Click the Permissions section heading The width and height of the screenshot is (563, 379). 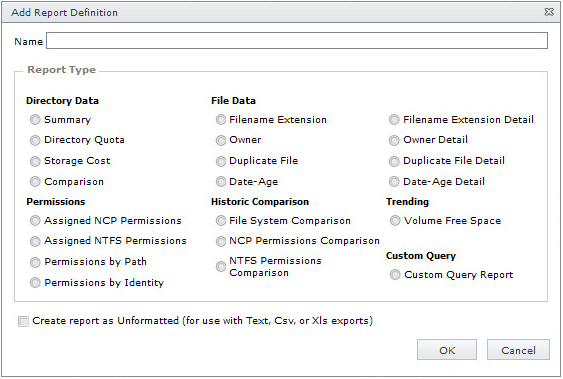(x=56, y=202)
